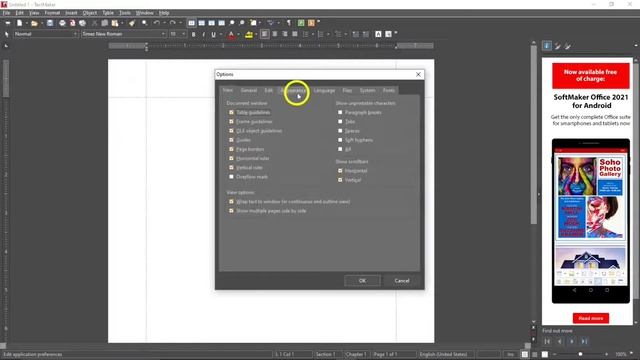The height and width of the screenshot is (360, 640).
Task: Enable Paragraph breaks checkbox
Action: tap(340, 112)
